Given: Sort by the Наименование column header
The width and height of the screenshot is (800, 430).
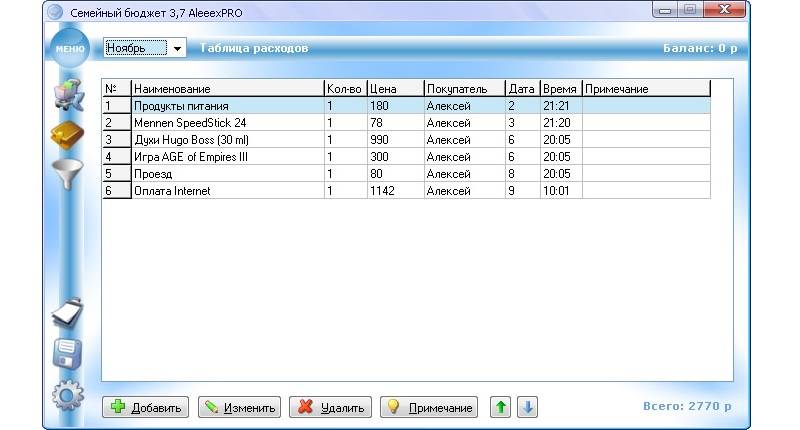Looking at the screenshot, I should tap(228, 89).
